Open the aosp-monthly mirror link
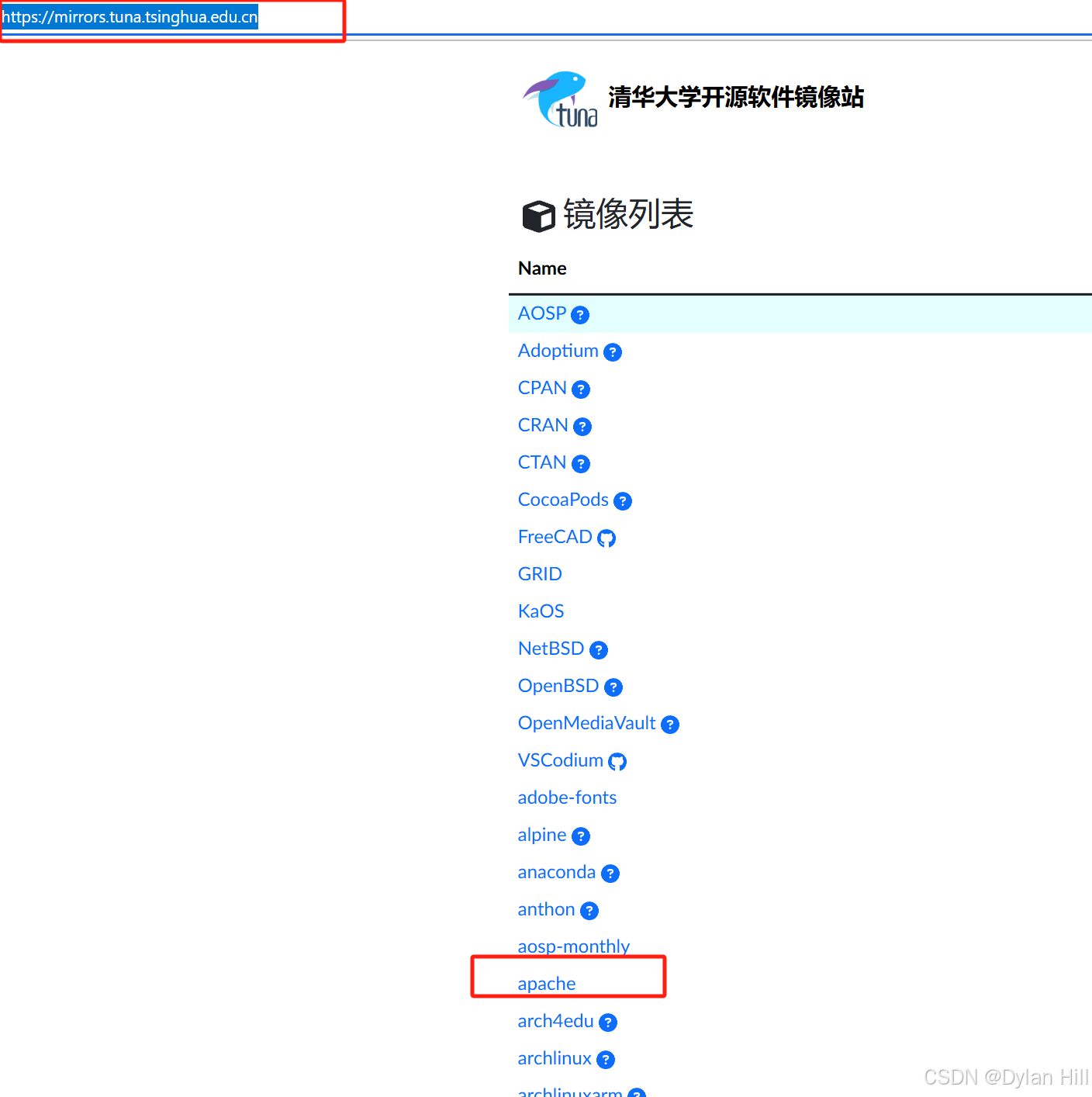This screenshot has width=1092, height=1097. point(574,946)
